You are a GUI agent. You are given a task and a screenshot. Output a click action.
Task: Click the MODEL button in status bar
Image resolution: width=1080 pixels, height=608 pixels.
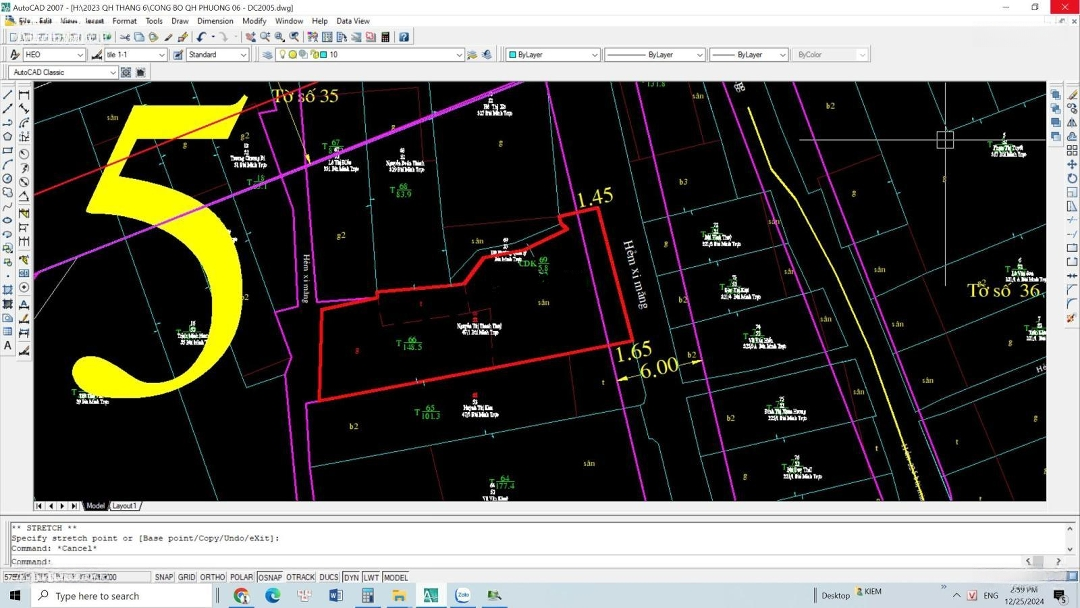[x=396, y=577]
